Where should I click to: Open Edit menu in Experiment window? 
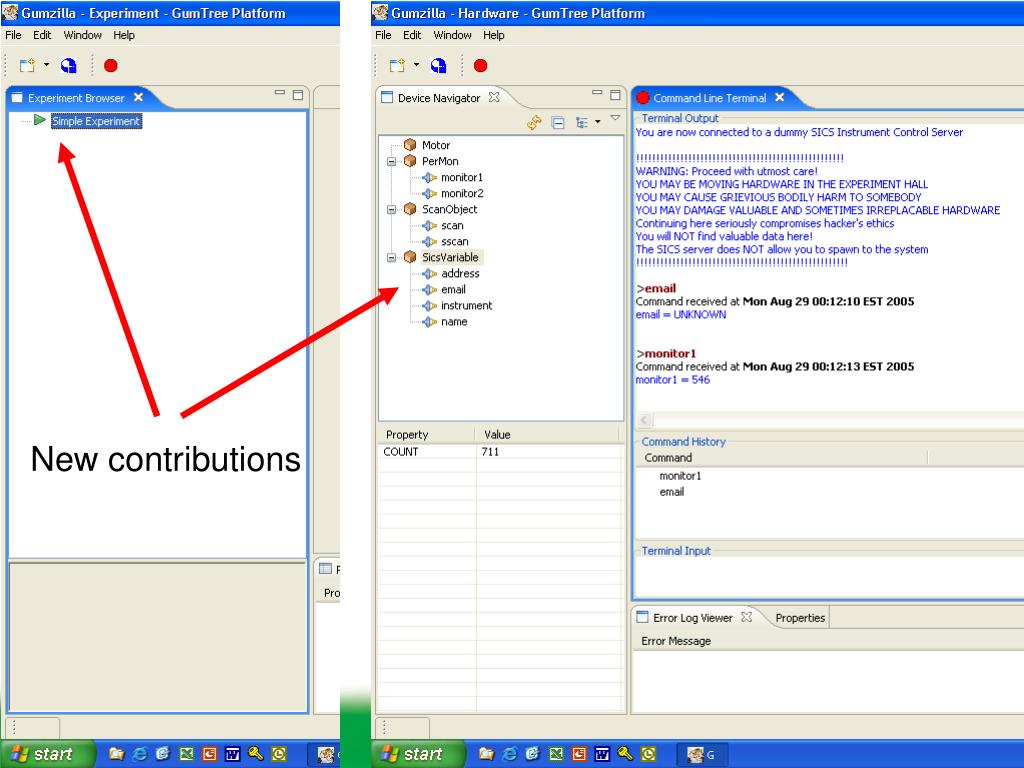coord(42,35)
